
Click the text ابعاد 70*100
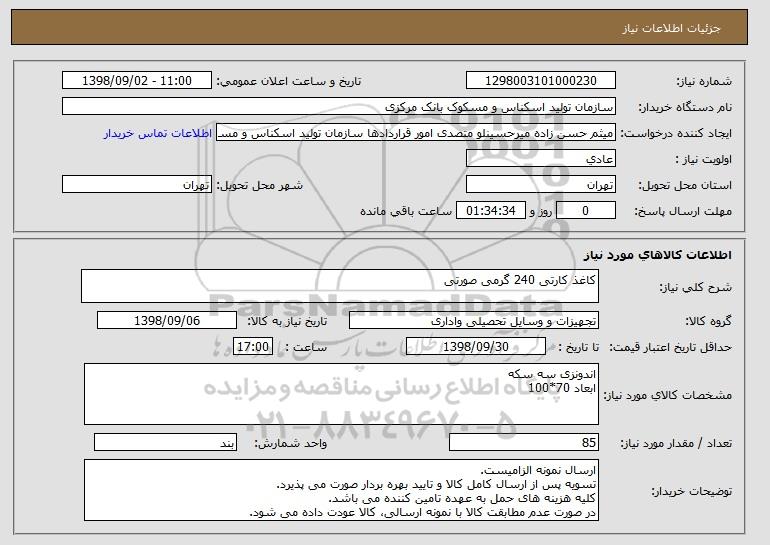(562, 388)
